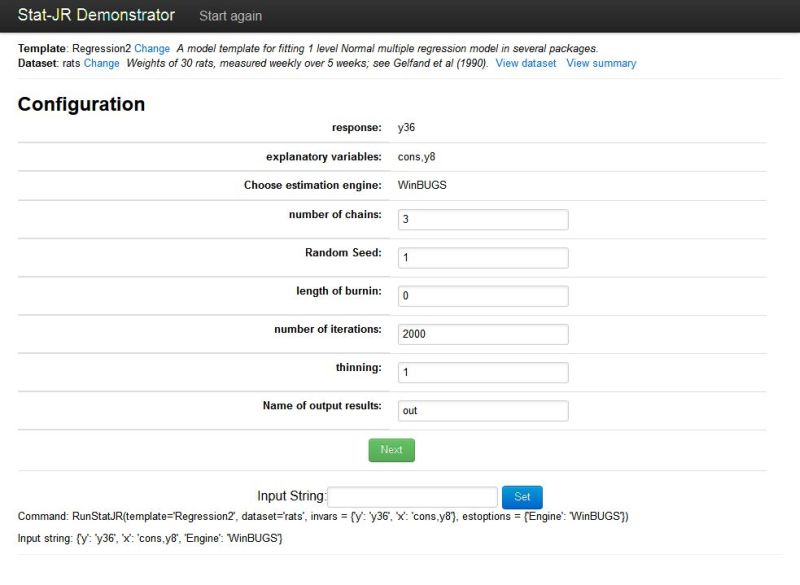
Task: Click the cons,y8 explanatory variables value
Action: pos(416,157)
